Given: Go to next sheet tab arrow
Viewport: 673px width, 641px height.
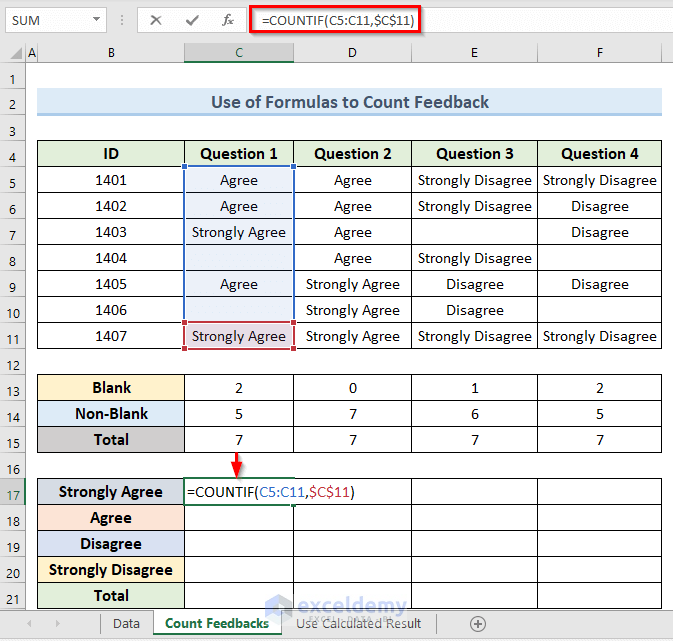Looking at the screenshot, I should point(58,623).
